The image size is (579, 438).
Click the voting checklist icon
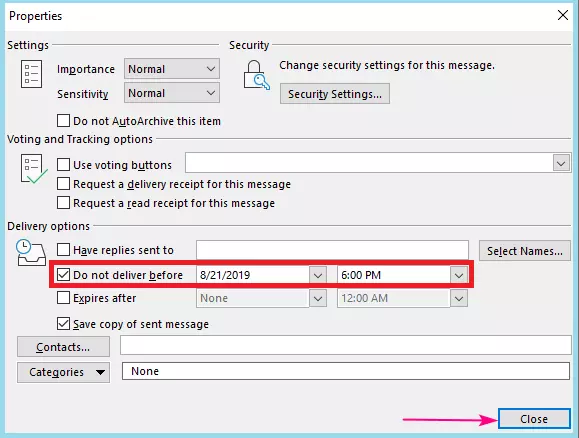coord(34,169)
